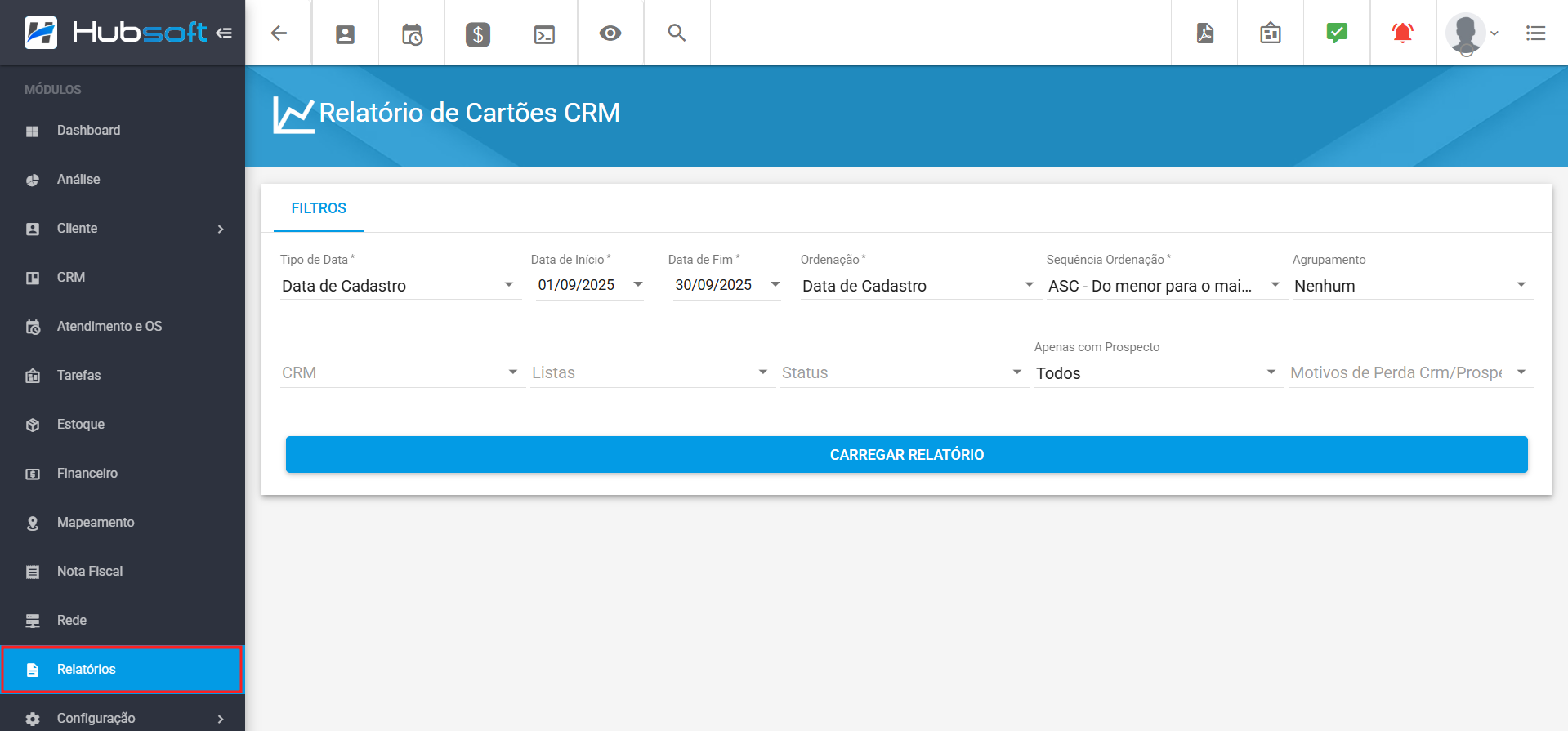Open the dollar sign financial icon
Image resolution: width=1568 pixels, height=731 pixels.
478,34
